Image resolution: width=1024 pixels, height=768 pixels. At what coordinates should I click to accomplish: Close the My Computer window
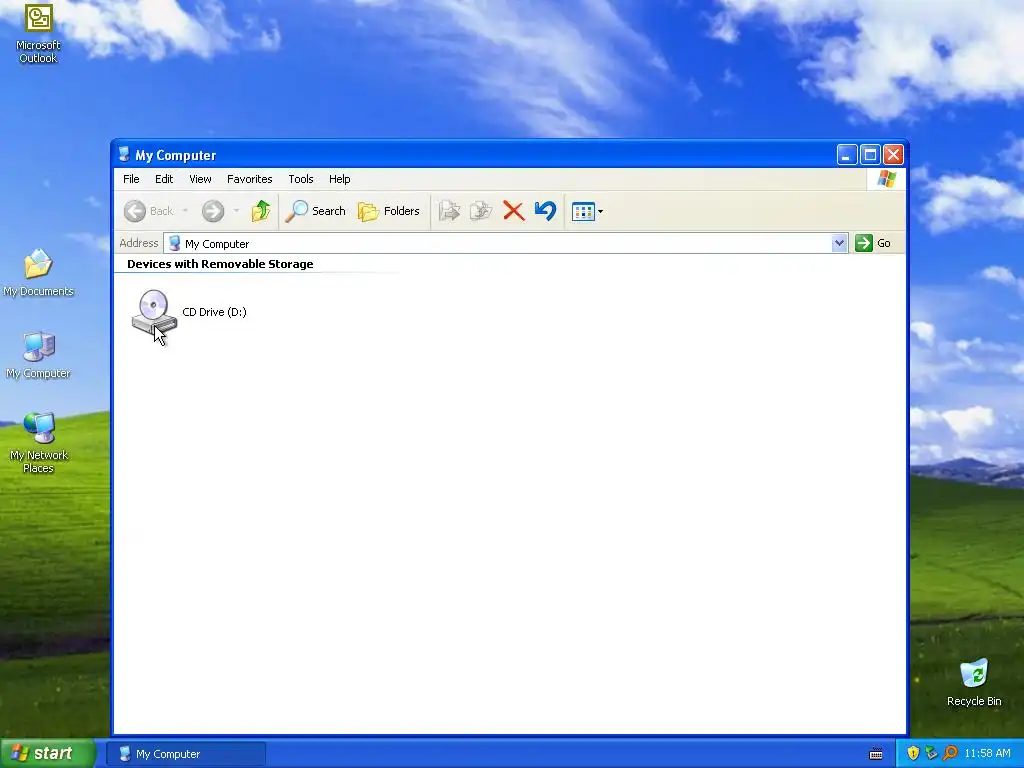[893, 155]
